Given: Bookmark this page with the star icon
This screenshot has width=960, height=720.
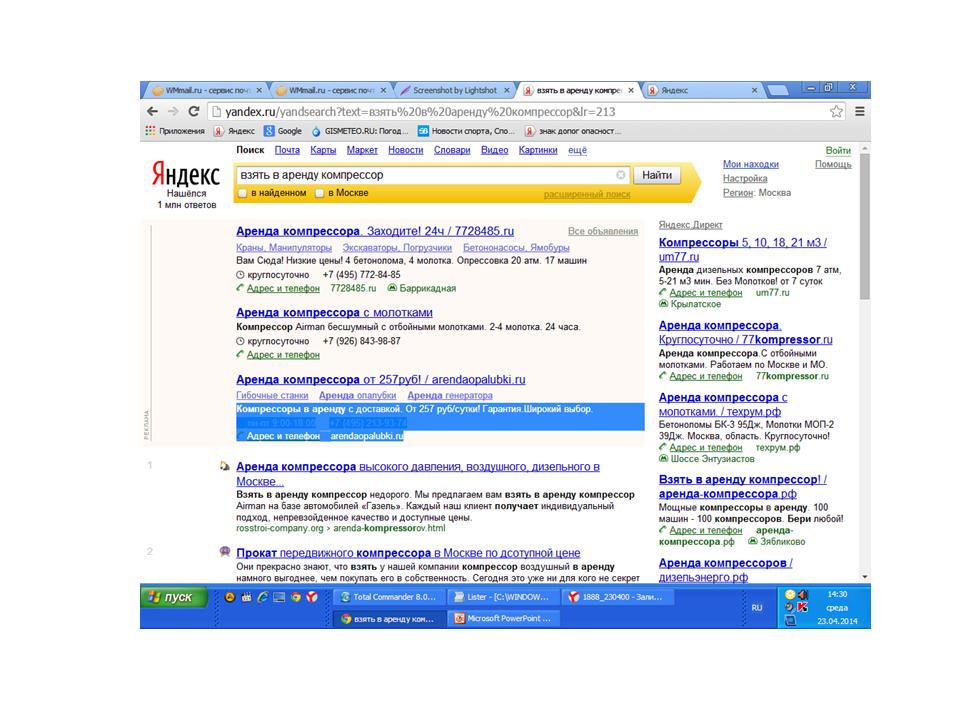Looking at the screenshot, I should [x=836, y=111].
